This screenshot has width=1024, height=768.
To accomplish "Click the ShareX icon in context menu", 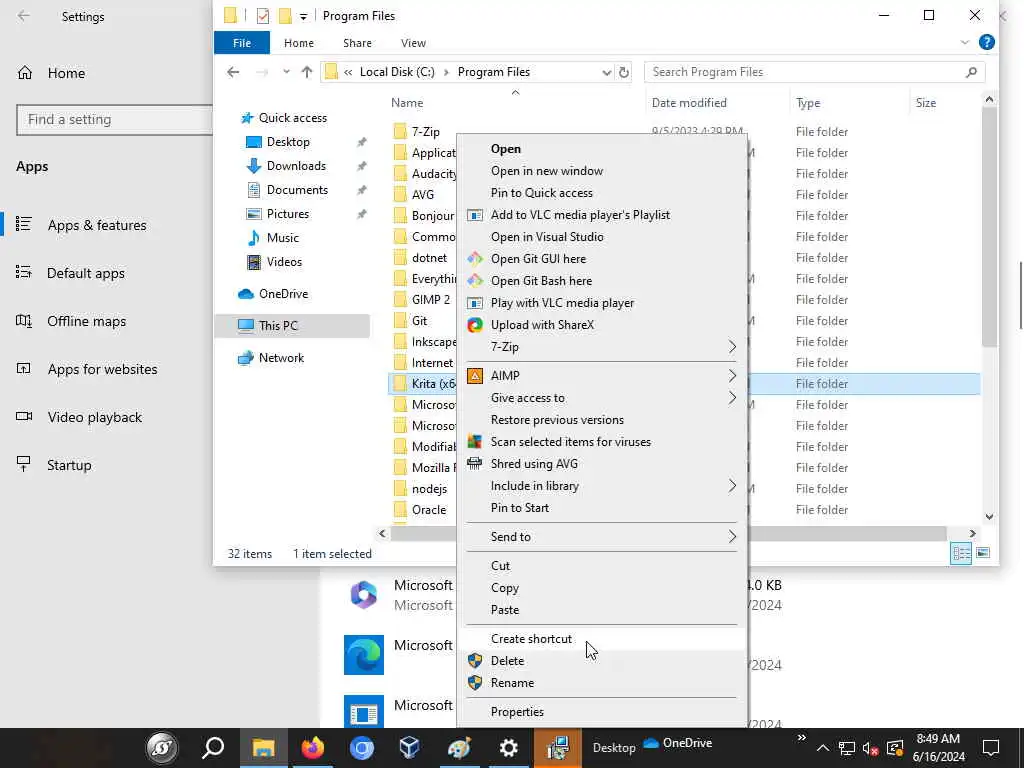I will (475, 325).
